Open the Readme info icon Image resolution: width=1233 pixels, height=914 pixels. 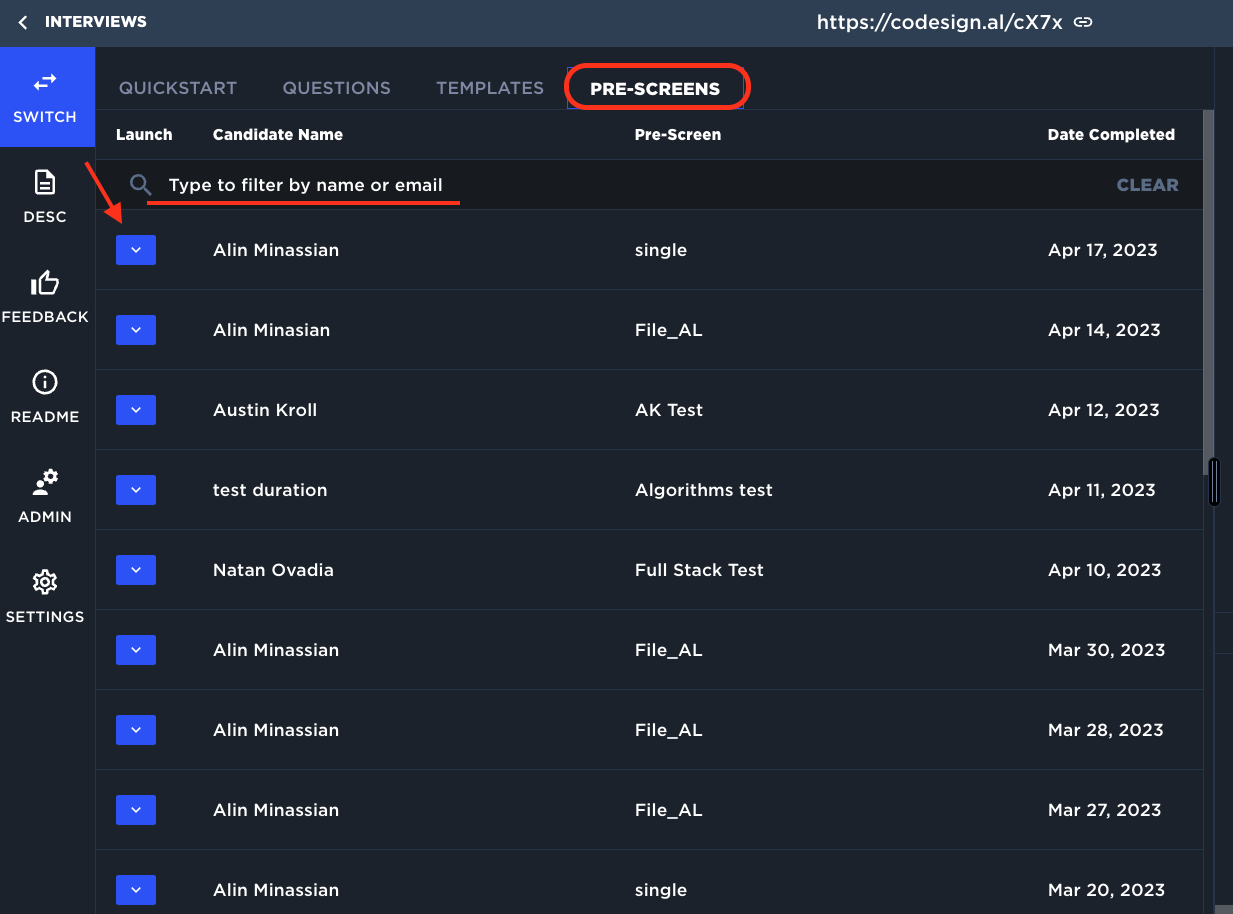tap(45, 383)
